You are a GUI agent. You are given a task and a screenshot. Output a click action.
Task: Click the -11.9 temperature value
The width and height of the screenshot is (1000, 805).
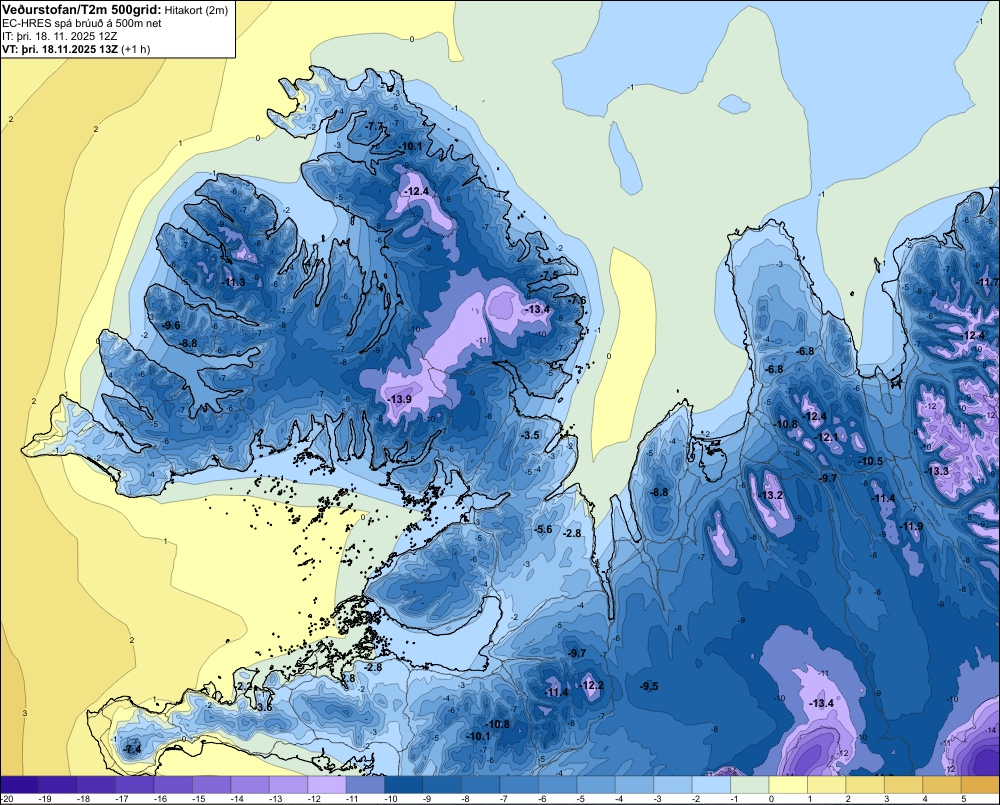(911, 526)
